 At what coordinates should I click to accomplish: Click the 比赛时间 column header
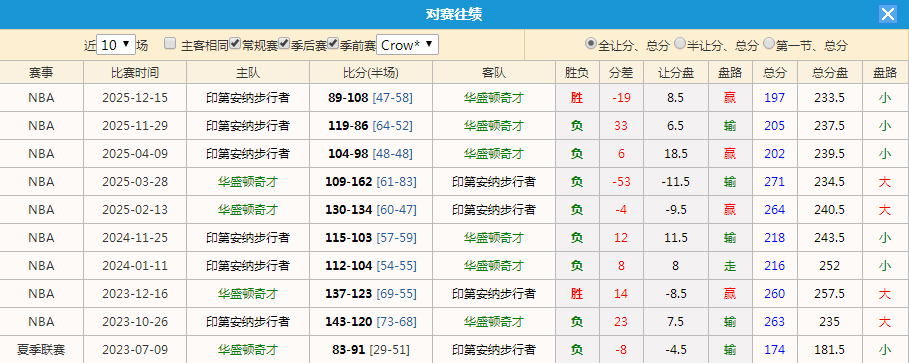135,72
